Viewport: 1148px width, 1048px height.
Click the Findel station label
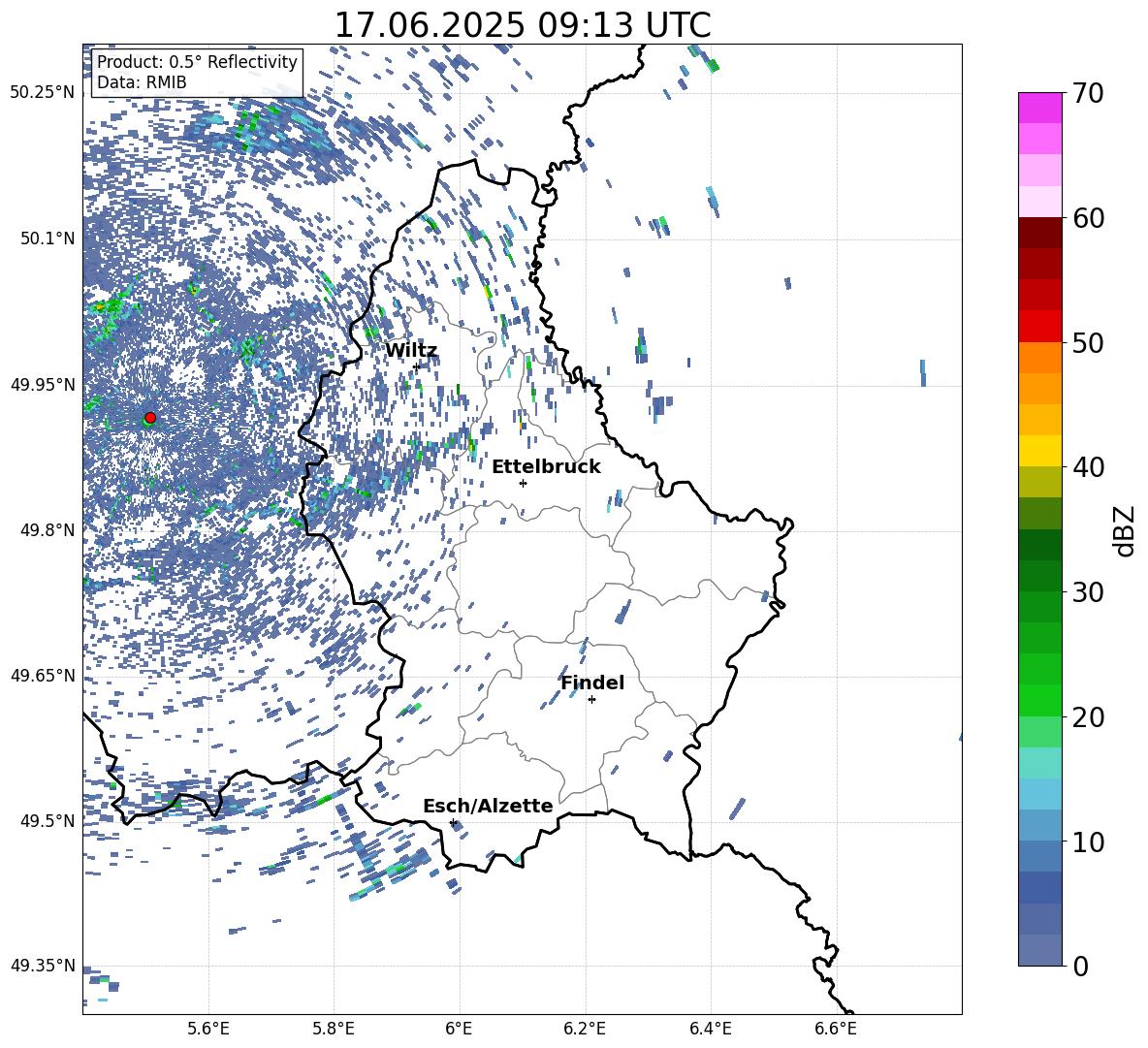(x=592, y=683)
